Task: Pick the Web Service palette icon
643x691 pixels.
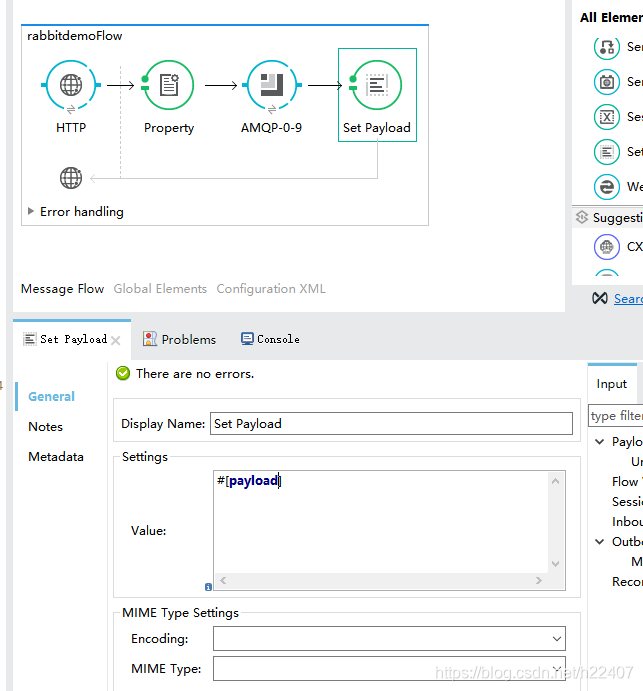Action: tap(607, 187)
